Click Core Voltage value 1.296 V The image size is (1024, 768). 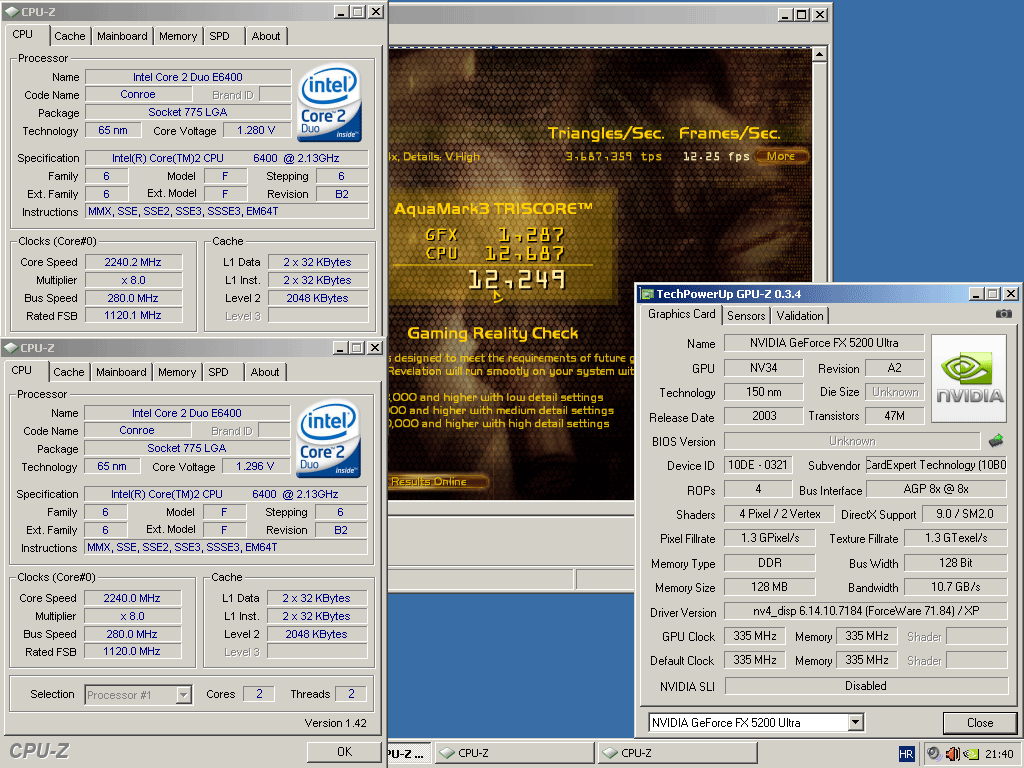255,466
